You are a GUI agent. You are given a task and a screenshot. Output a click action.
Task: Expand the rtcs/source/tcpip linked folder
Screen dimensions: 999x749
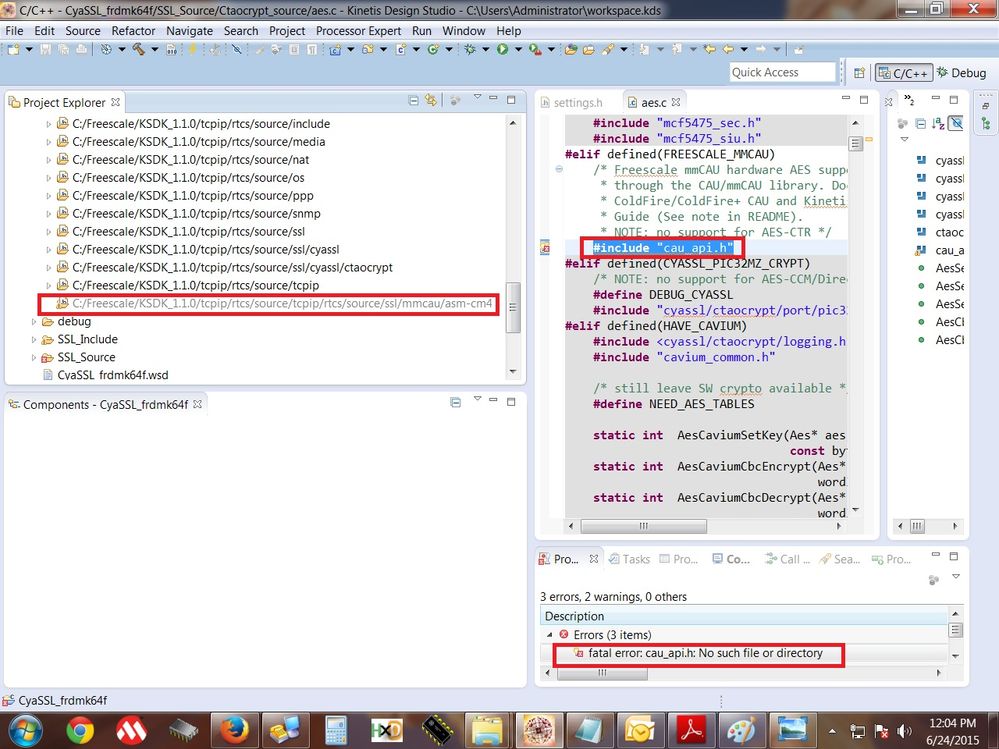tap(49, 285)
